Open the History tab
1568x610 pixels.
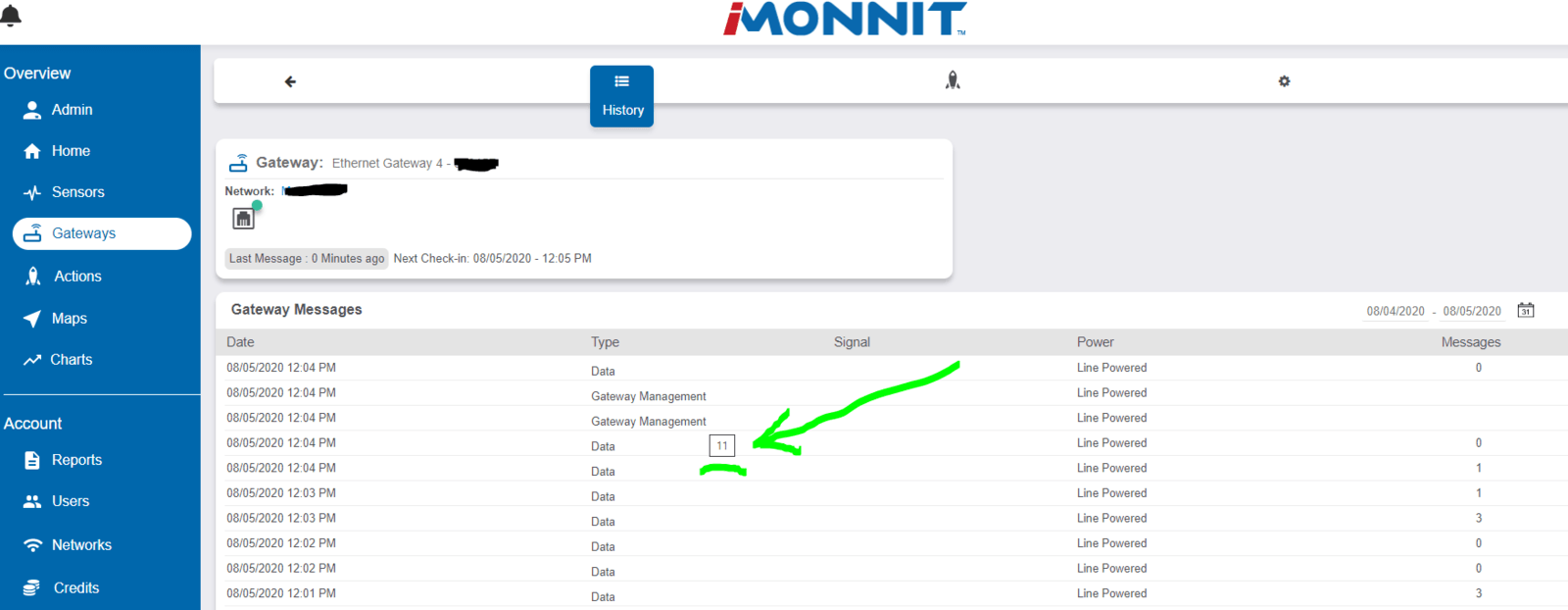[621, 96]
